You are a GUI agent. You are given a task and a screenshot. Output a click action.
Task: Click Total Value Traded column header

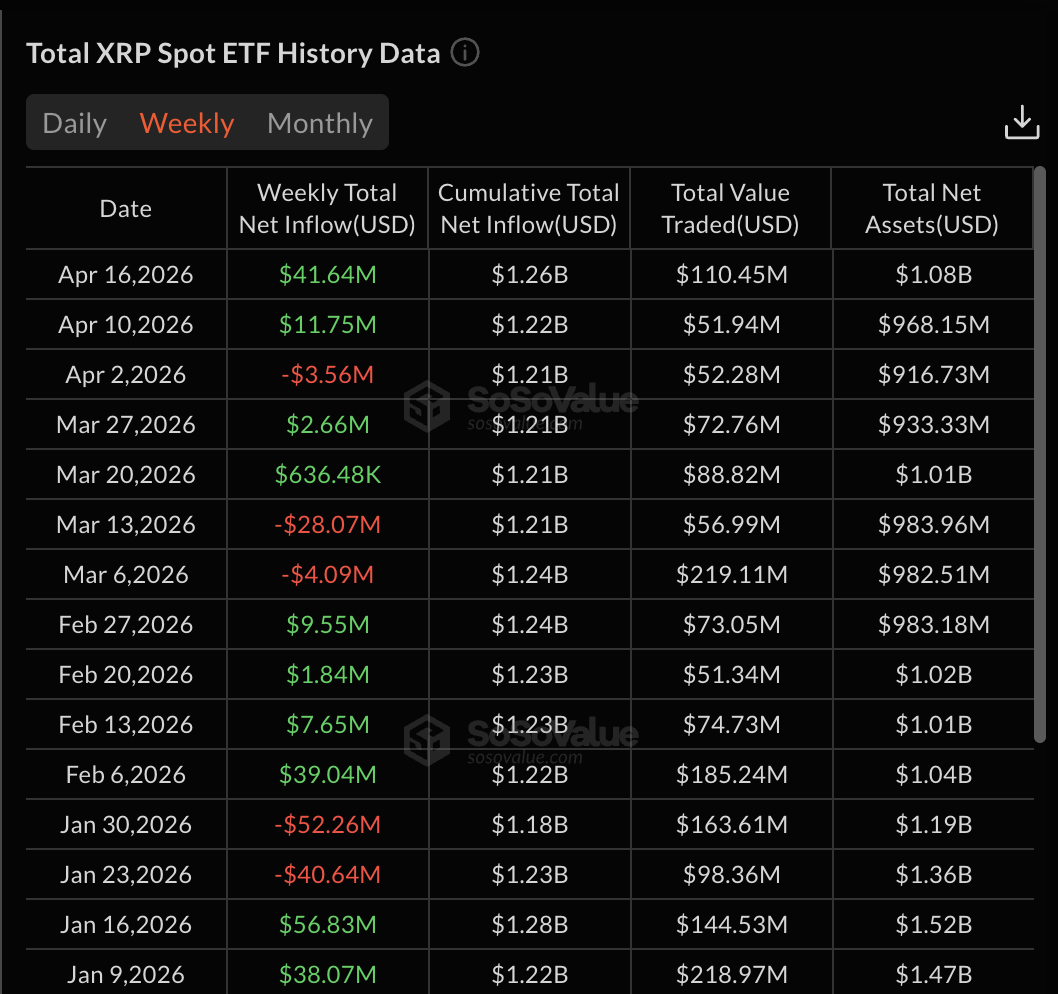click(x=730, y=209)
